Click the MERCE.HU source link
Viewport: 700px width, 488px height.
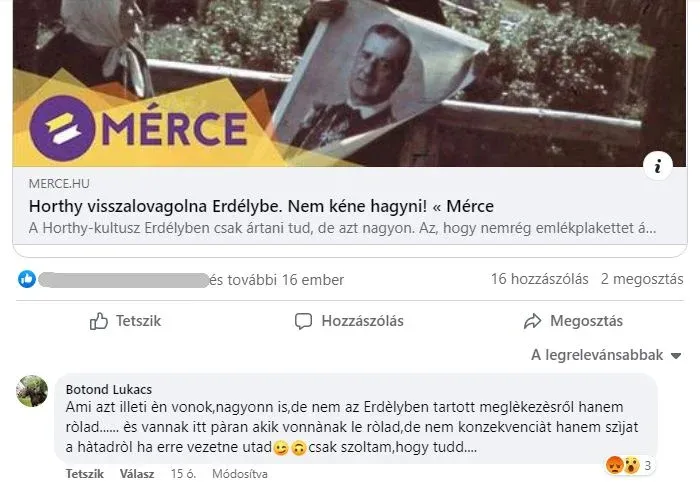tap(59, 184)
